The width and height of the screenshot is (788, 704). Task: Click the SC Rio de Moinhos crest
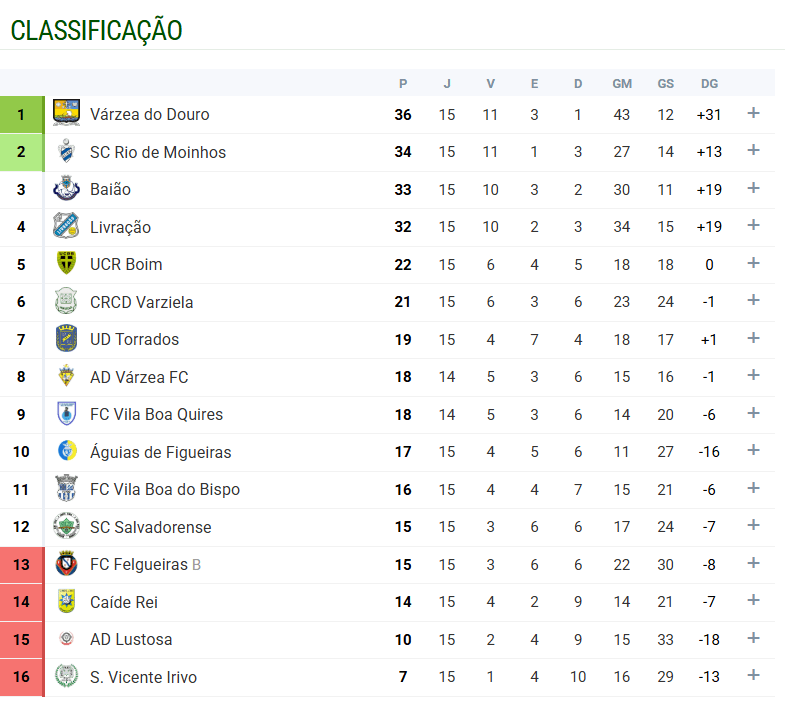[66, 152]
